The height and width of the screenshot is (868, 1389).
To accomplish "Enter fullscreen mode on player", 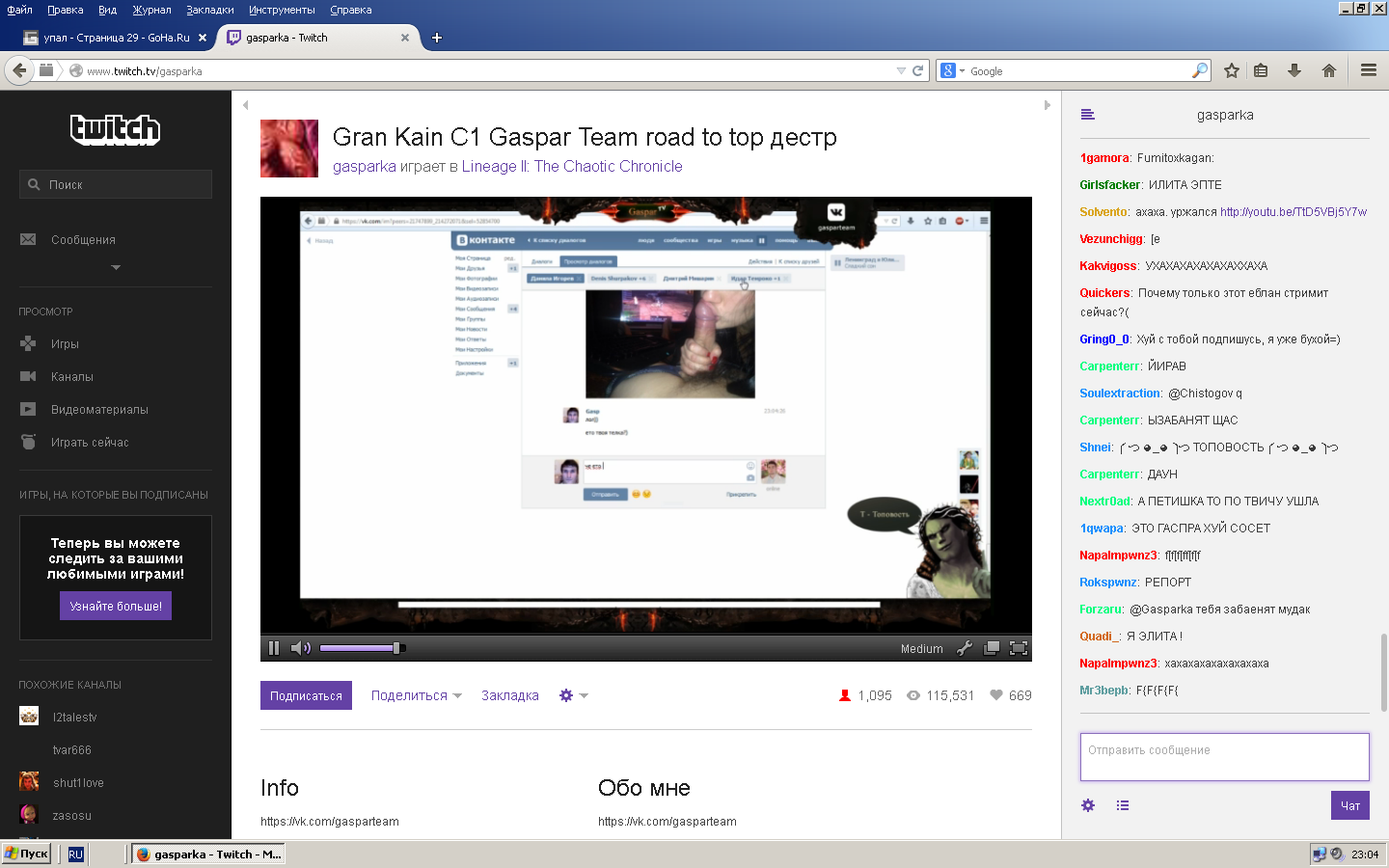I will pos(1018,648).
